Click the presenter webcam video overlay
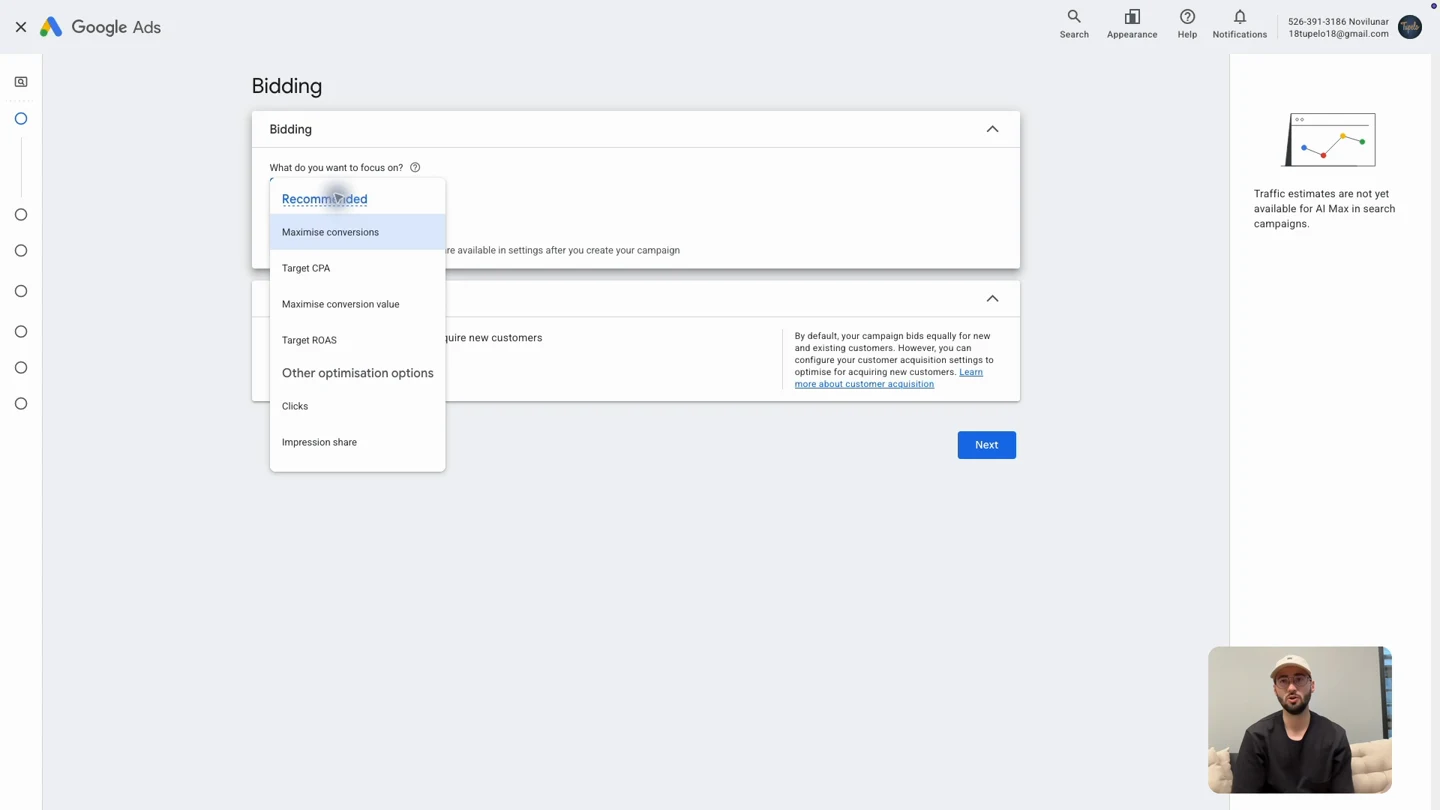Screen dimensions: 1440x810 coord(1300,720)
